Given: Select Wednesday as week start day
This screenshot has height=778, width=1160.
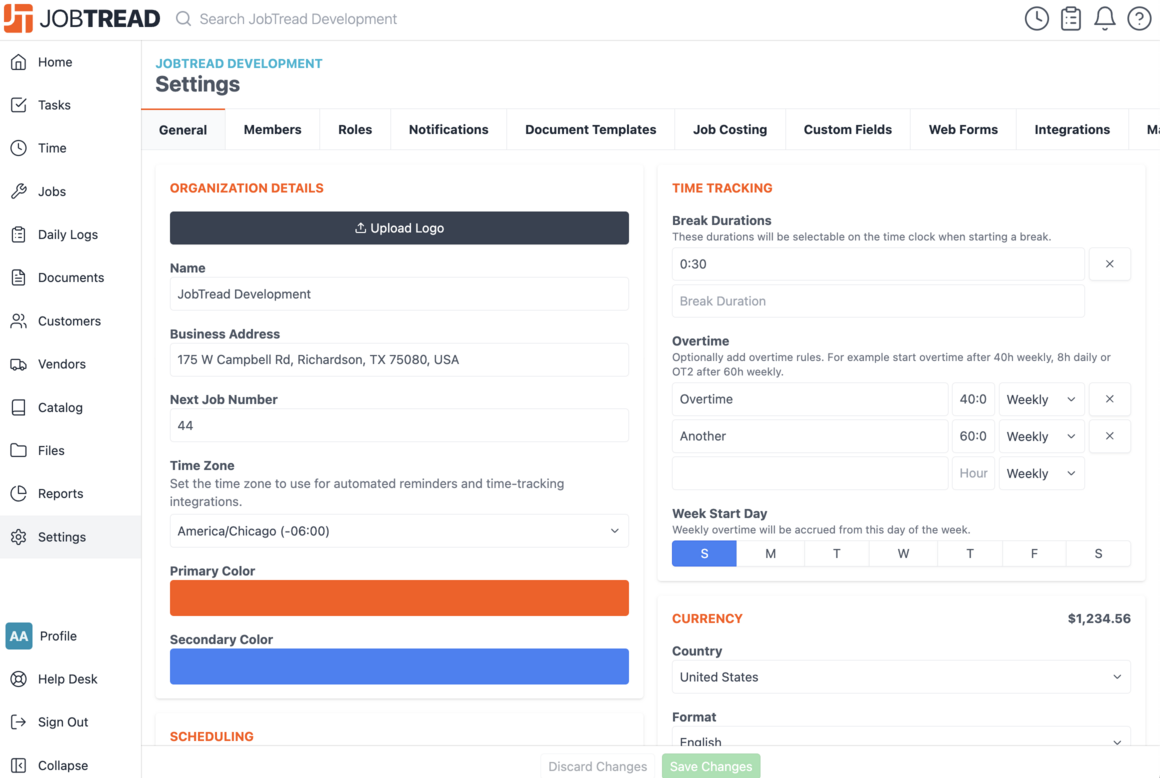Looking at the screenshot, I should coord(903,553).
